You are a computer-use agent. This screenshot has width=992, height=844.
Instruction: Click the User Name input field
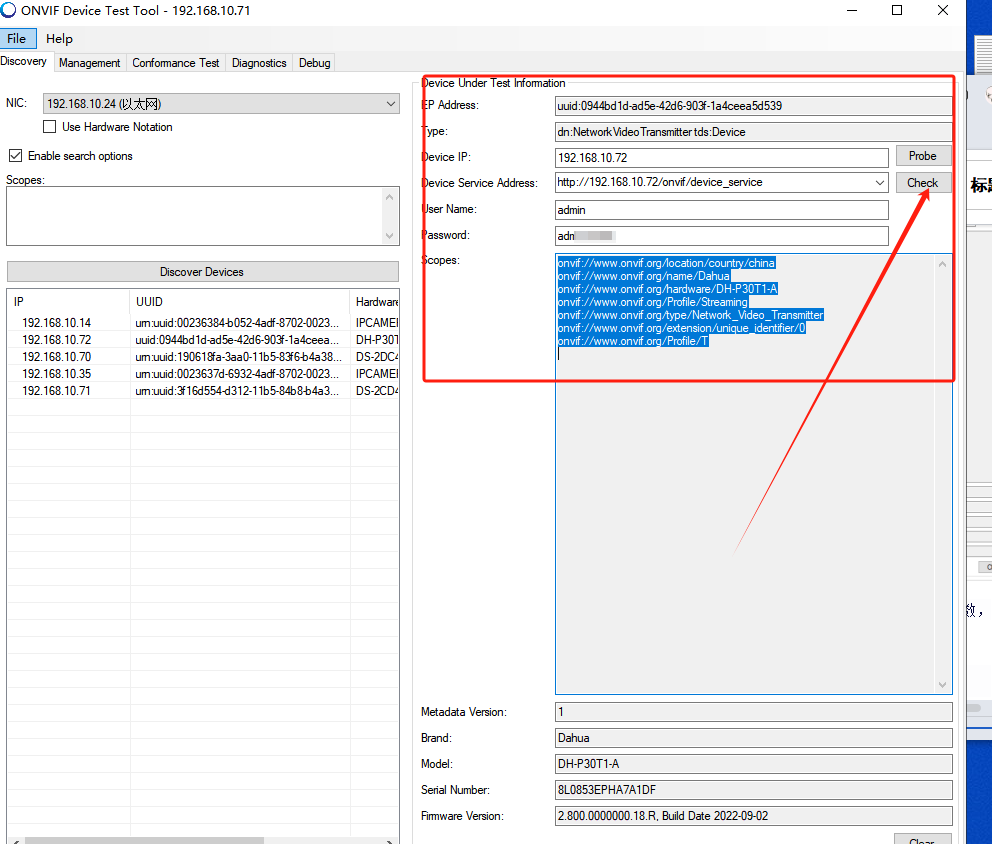click(721, 209)
